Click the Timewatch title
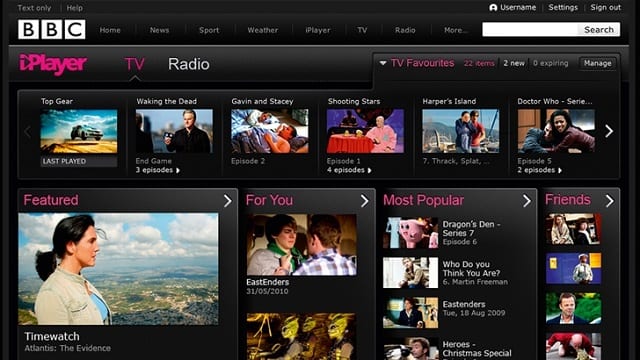 (x=52, y=336)
